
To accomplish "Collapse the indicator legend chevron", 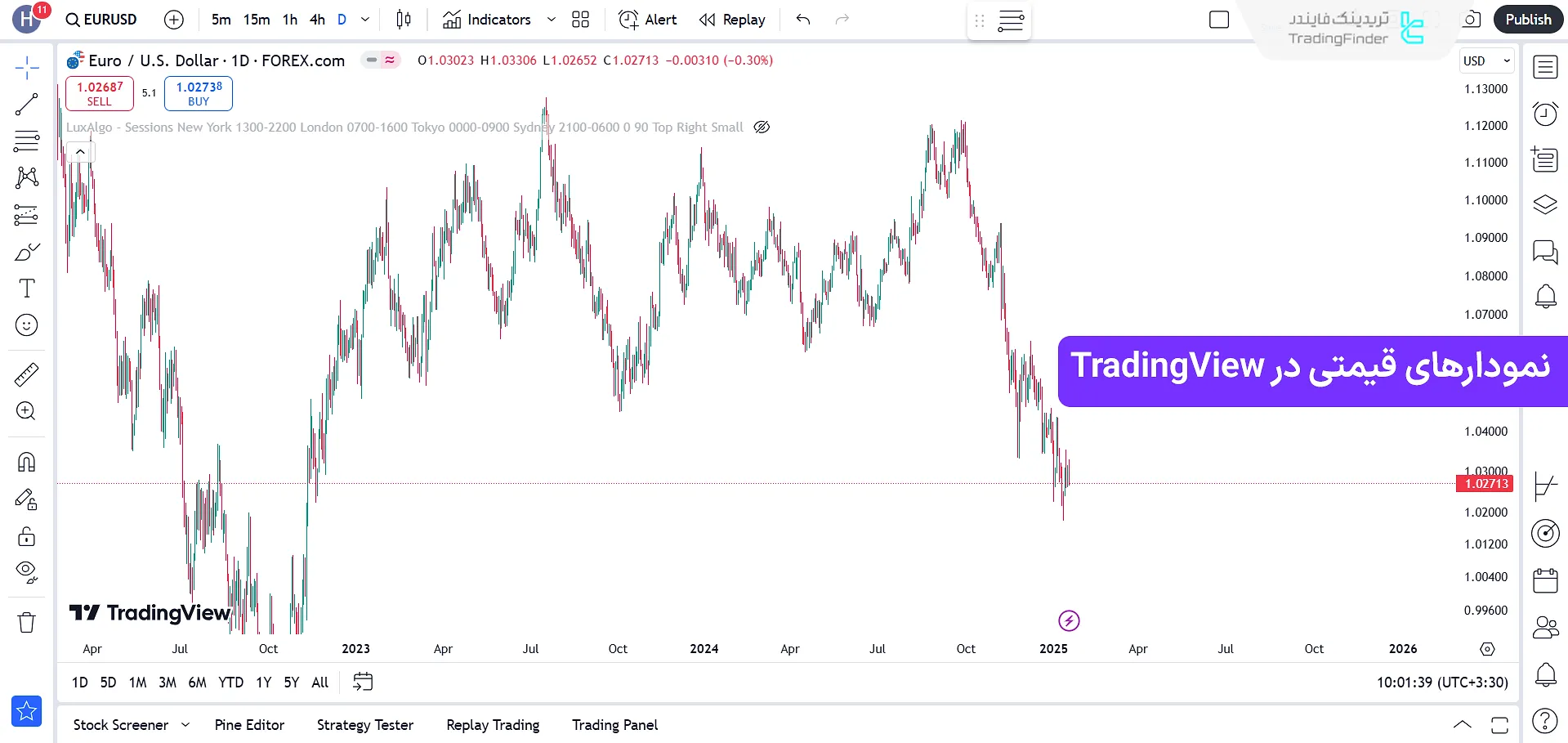I will [80, 152].
